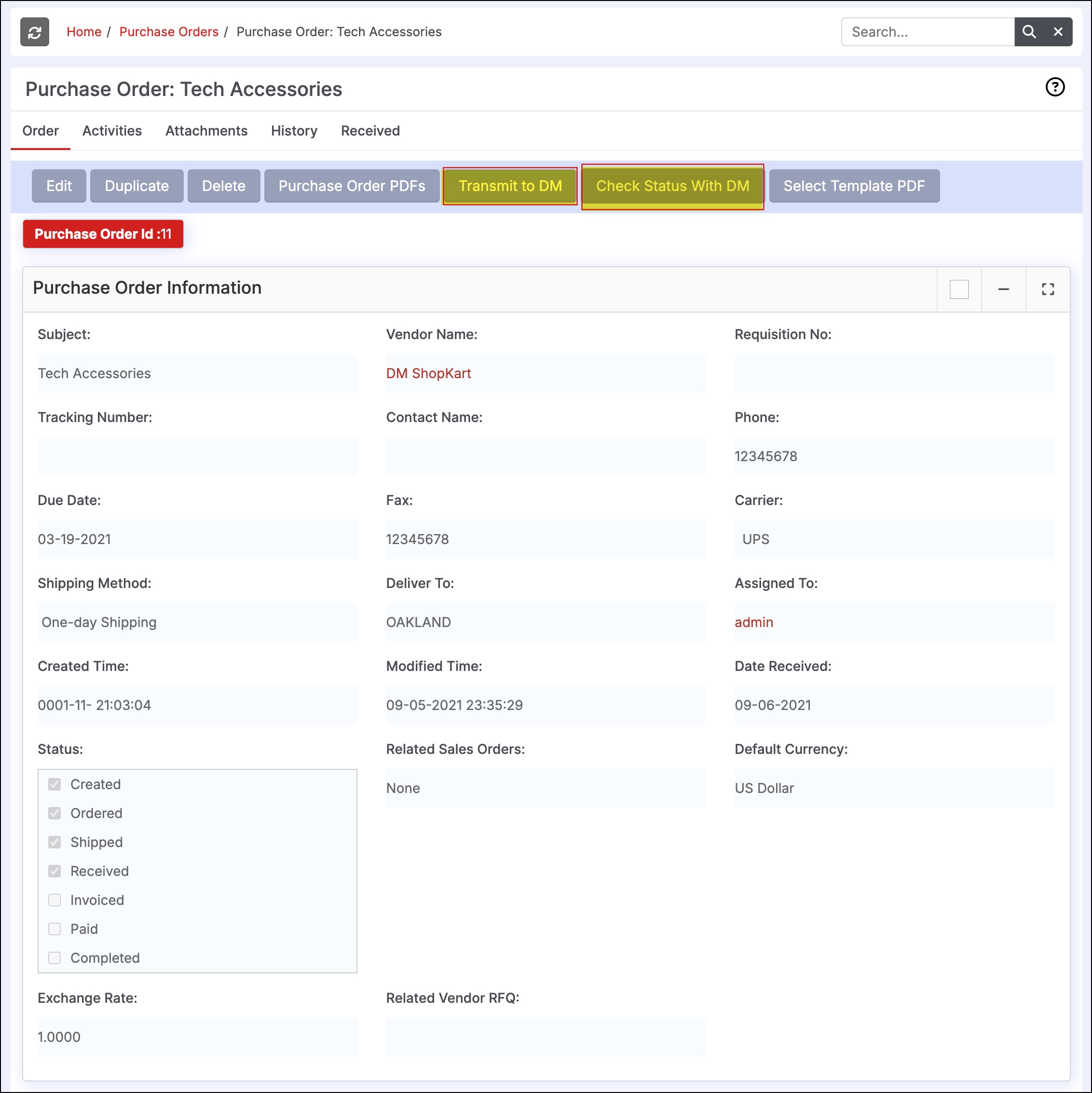Expand panel to fullscreen view
The image size is (1092, 1093).
(x=1047, y=289)
